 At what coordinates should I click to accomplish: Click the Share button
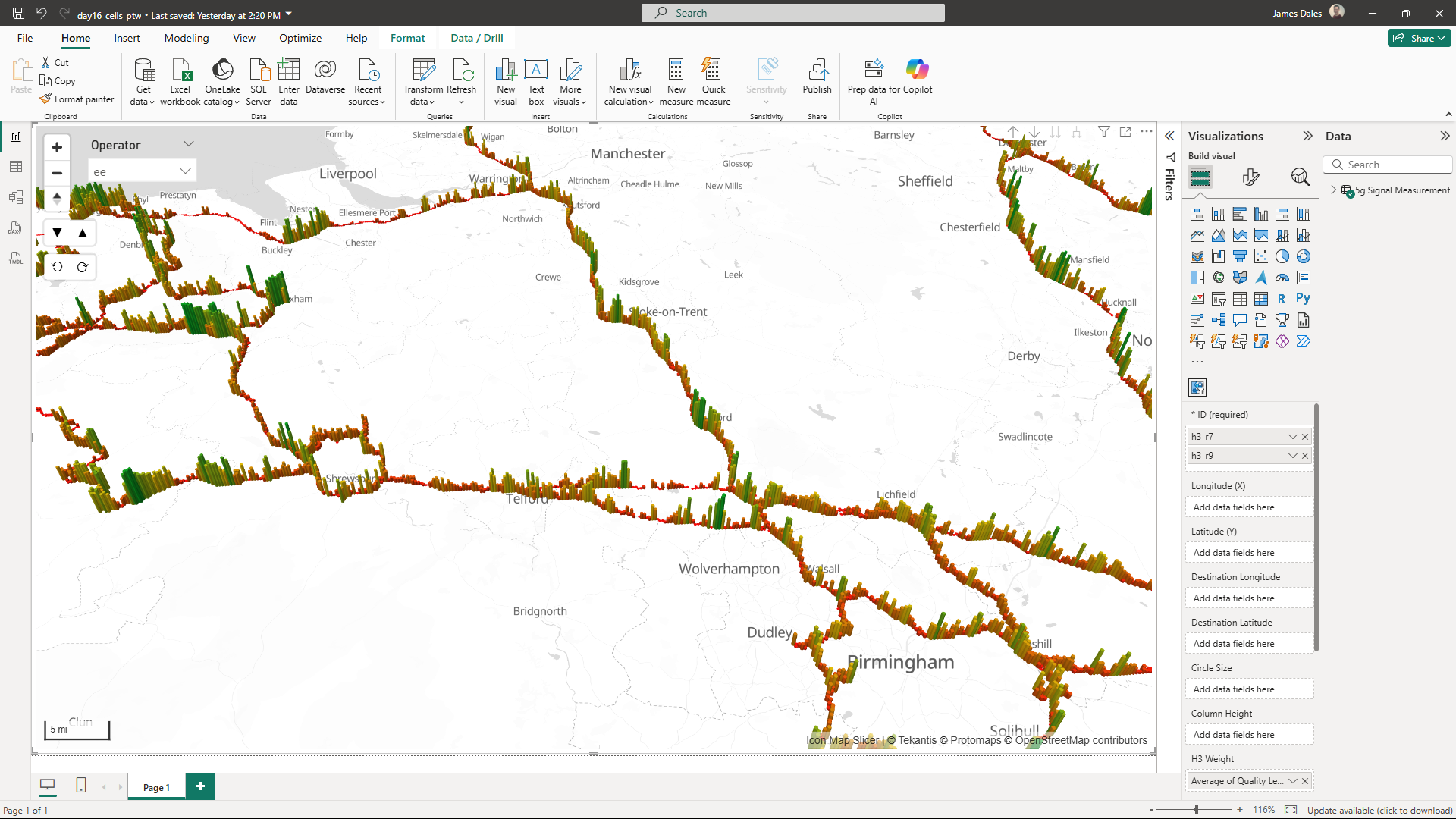(1419, 38)
